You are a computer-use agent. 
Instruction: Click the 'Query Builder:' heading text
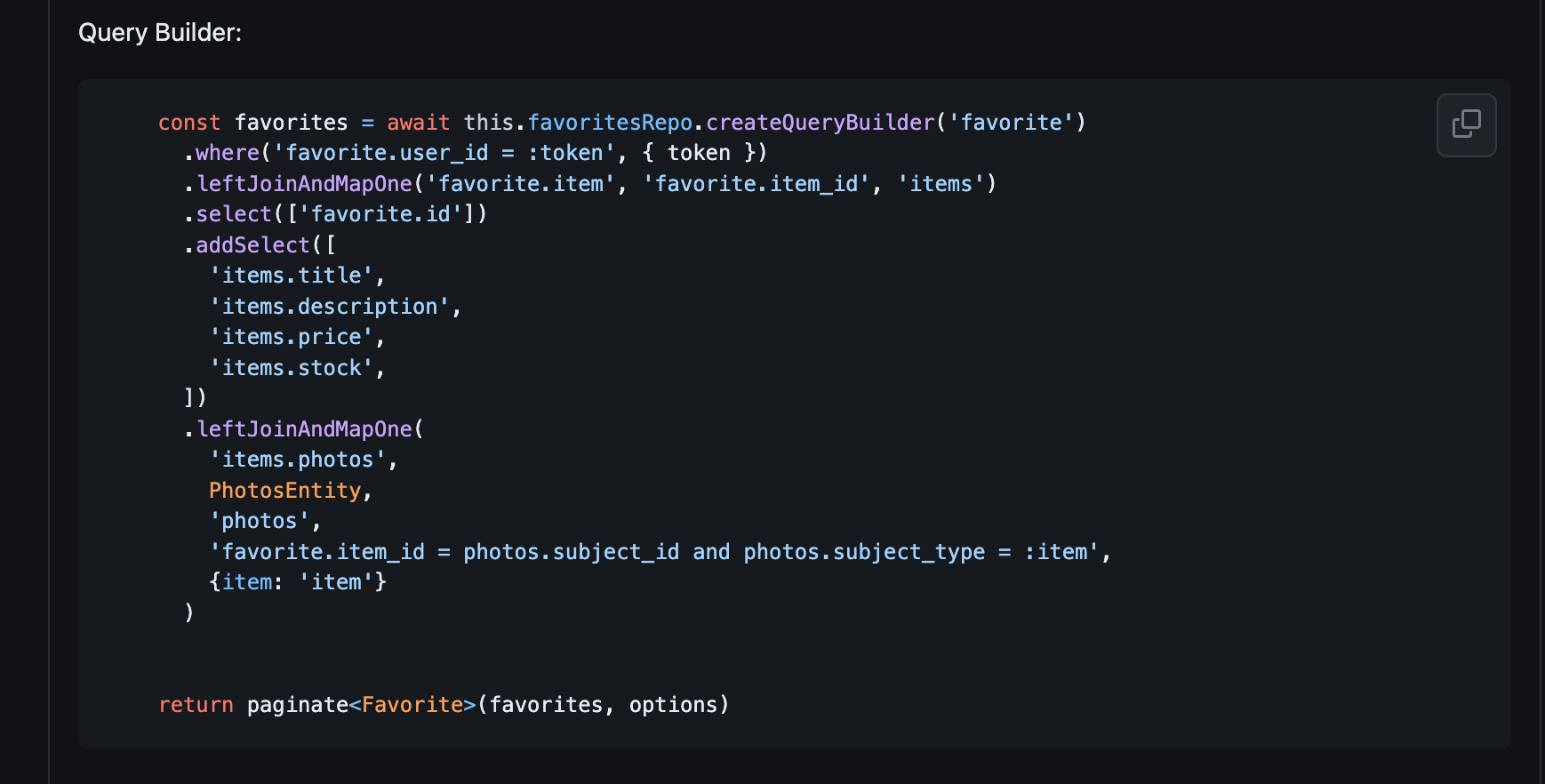(160, 33)
